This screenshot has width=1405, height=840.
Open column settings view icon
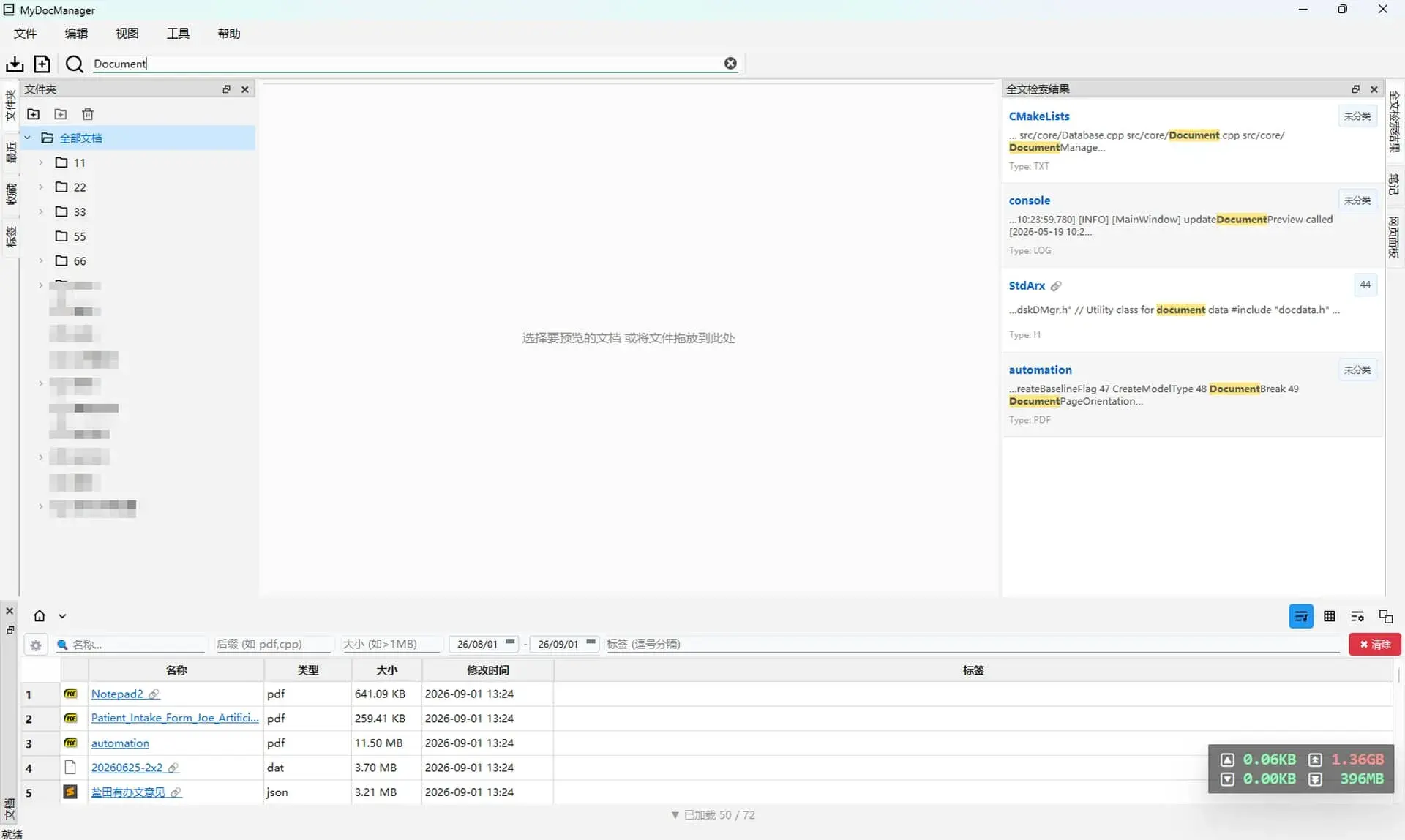[x=1357, y=616]
